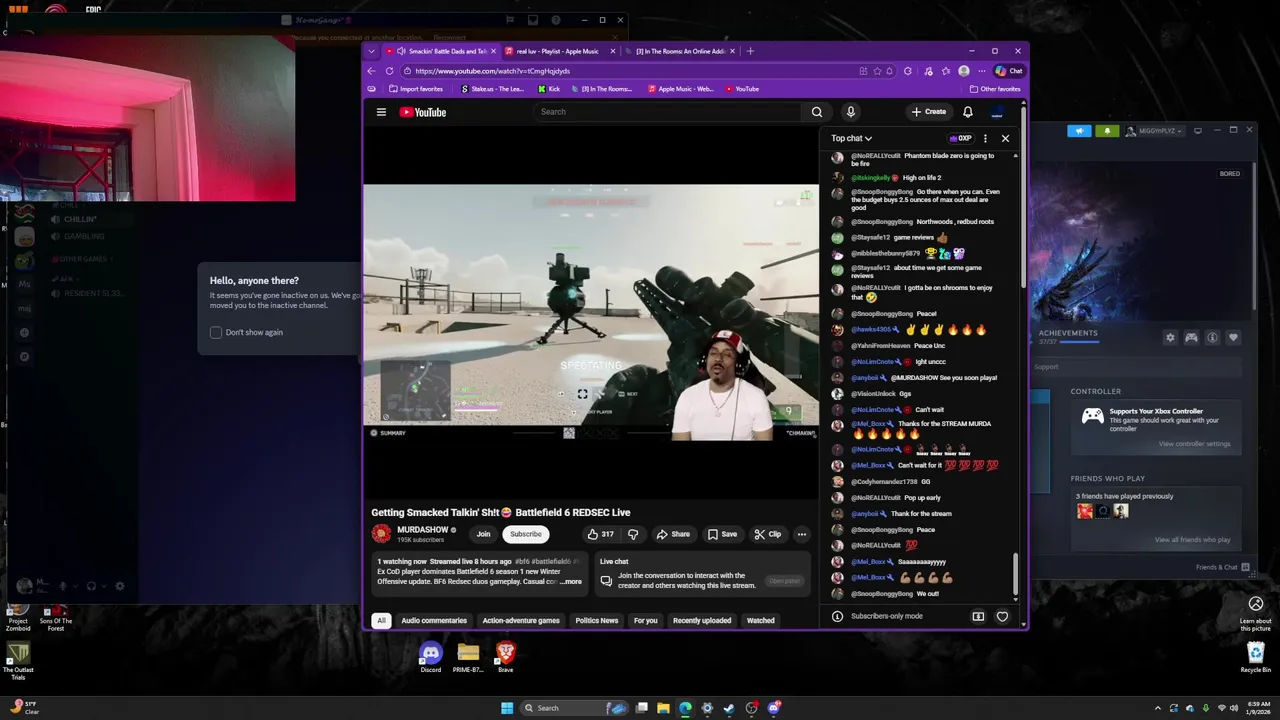Click the YouTube search input field
This screenshot has width=1280, height=720.
tap(668, 112)
